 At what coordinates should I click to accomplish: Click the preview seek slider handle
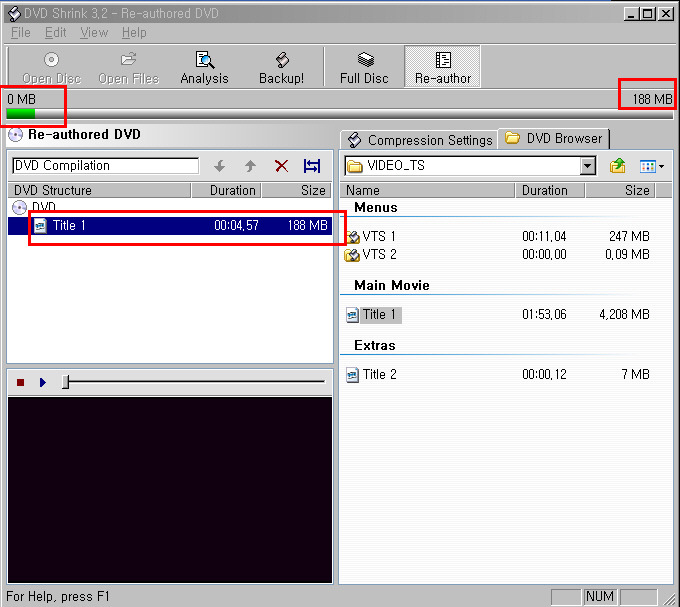65,382
